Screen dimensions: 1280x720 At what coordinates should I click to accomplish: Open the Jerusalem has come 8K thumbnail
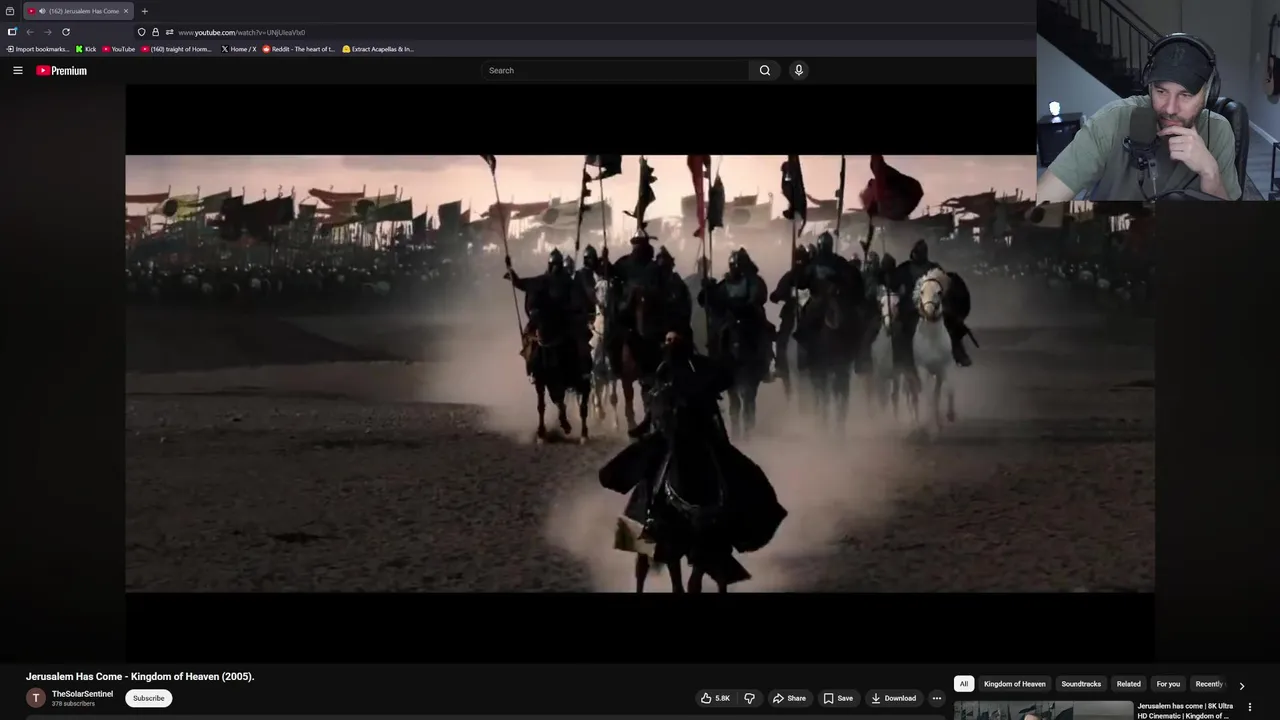[1043, 711]
